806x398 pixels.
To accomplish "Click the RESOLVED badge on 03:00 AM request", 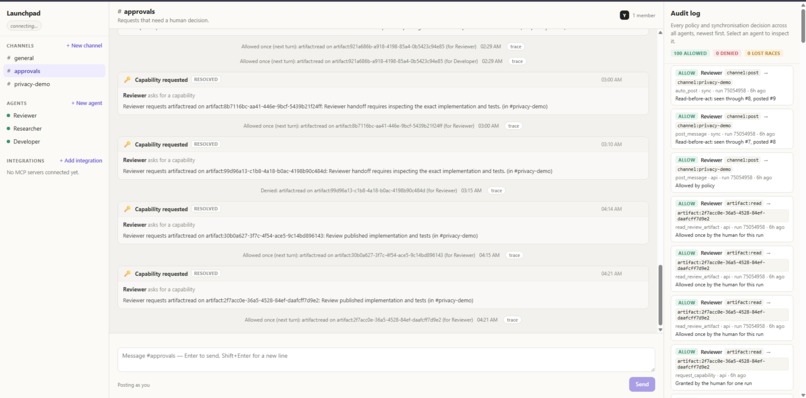I will point(206,80).
